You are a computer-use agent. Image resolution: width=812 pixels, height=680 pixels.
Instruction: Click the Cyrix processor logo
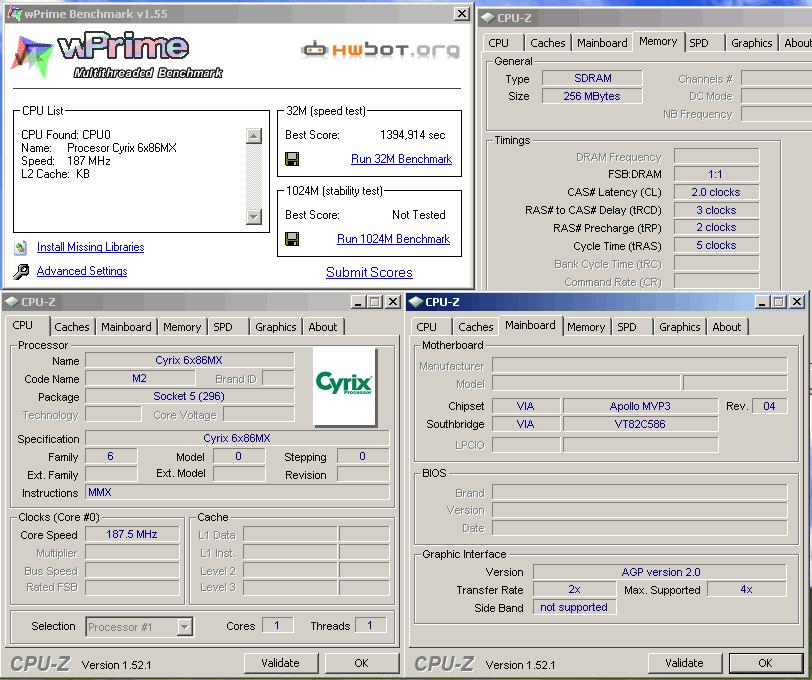click(344, 385)
